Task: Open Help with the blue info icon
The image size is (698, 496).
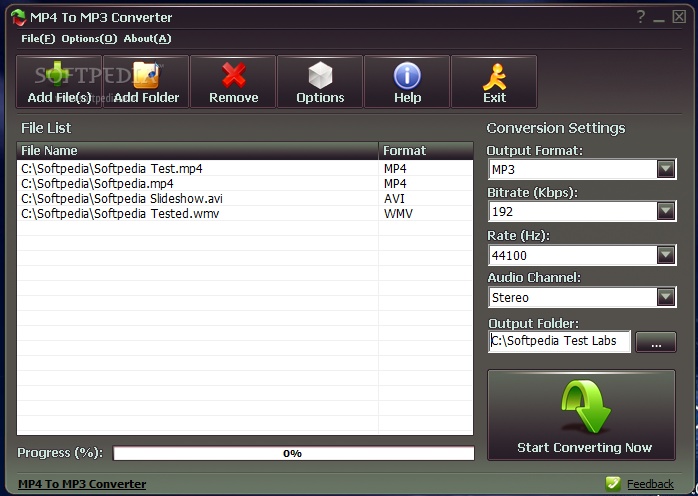Action: [407, 82]
